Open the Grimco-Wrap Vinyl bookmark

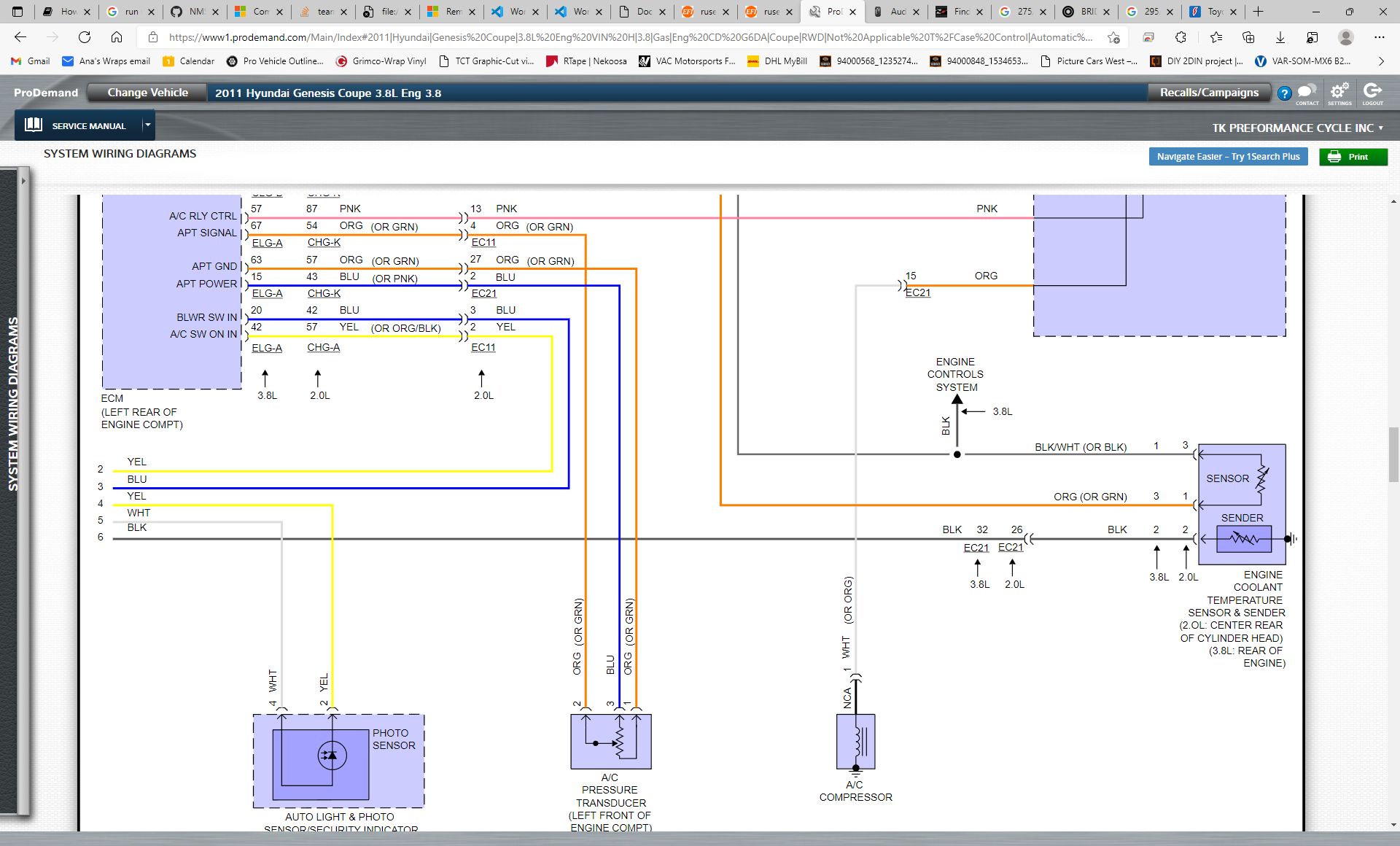tap(381, 61)
